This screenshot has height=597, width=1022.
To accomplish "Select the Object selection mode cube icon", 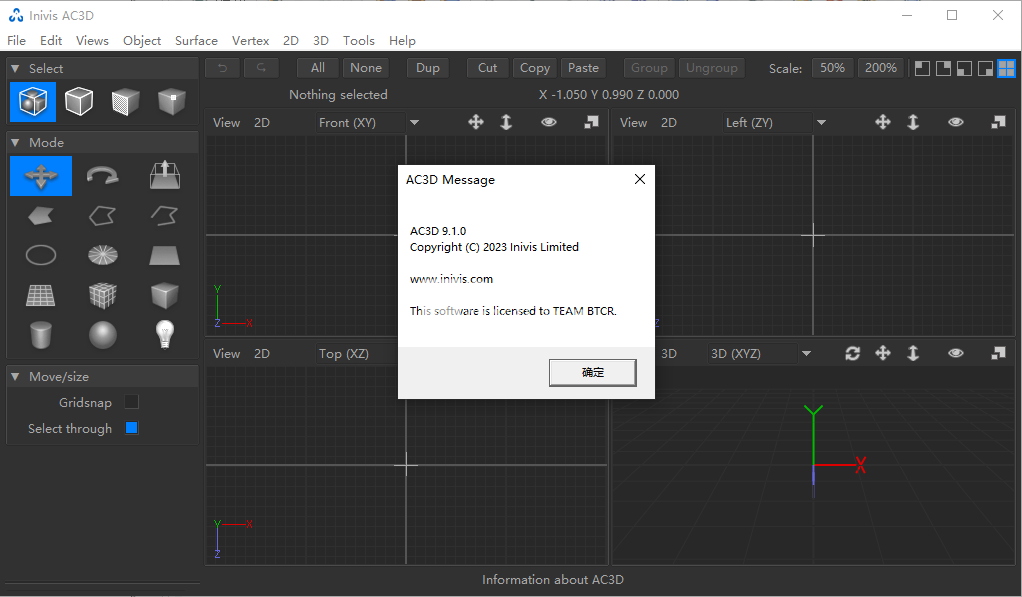I will click(x=79, y=102).
